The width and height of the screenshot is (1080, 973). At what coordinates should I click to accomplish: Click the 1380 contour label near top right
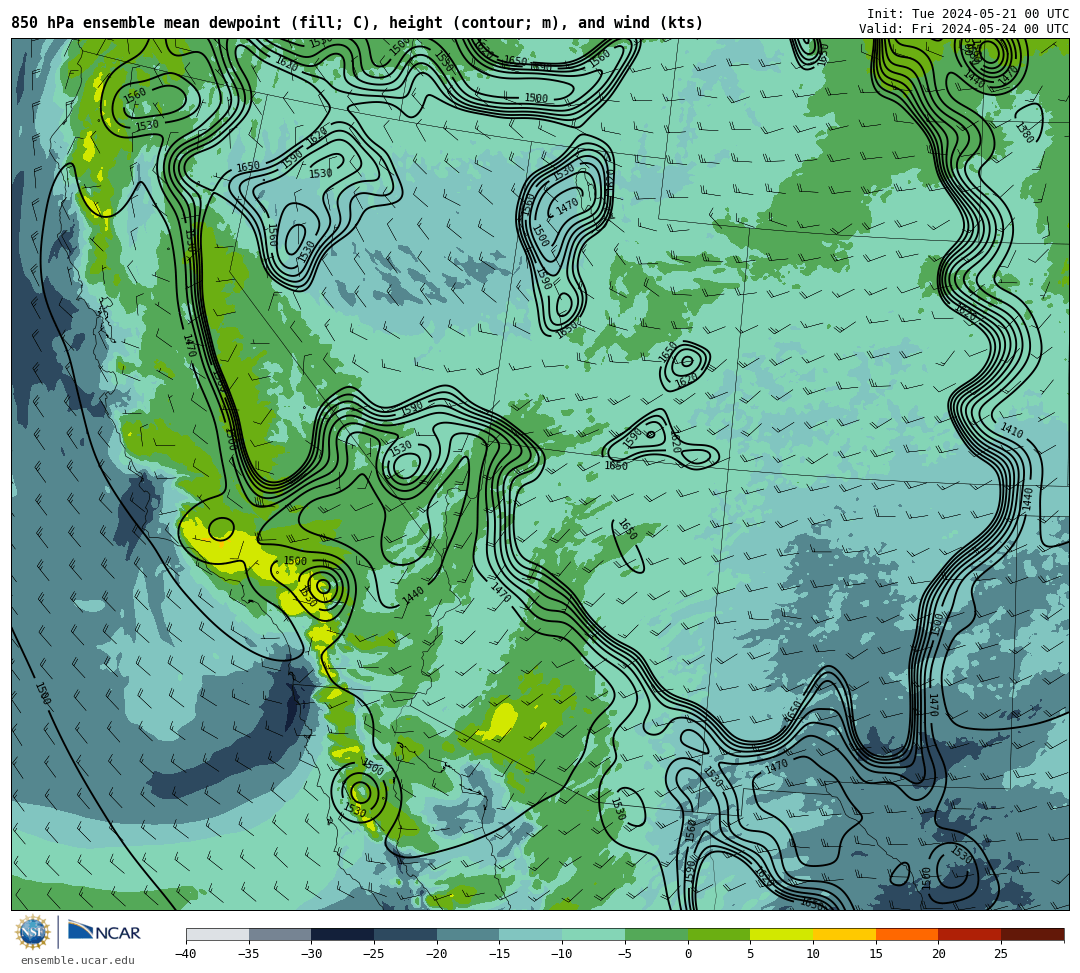(1024, 132)
